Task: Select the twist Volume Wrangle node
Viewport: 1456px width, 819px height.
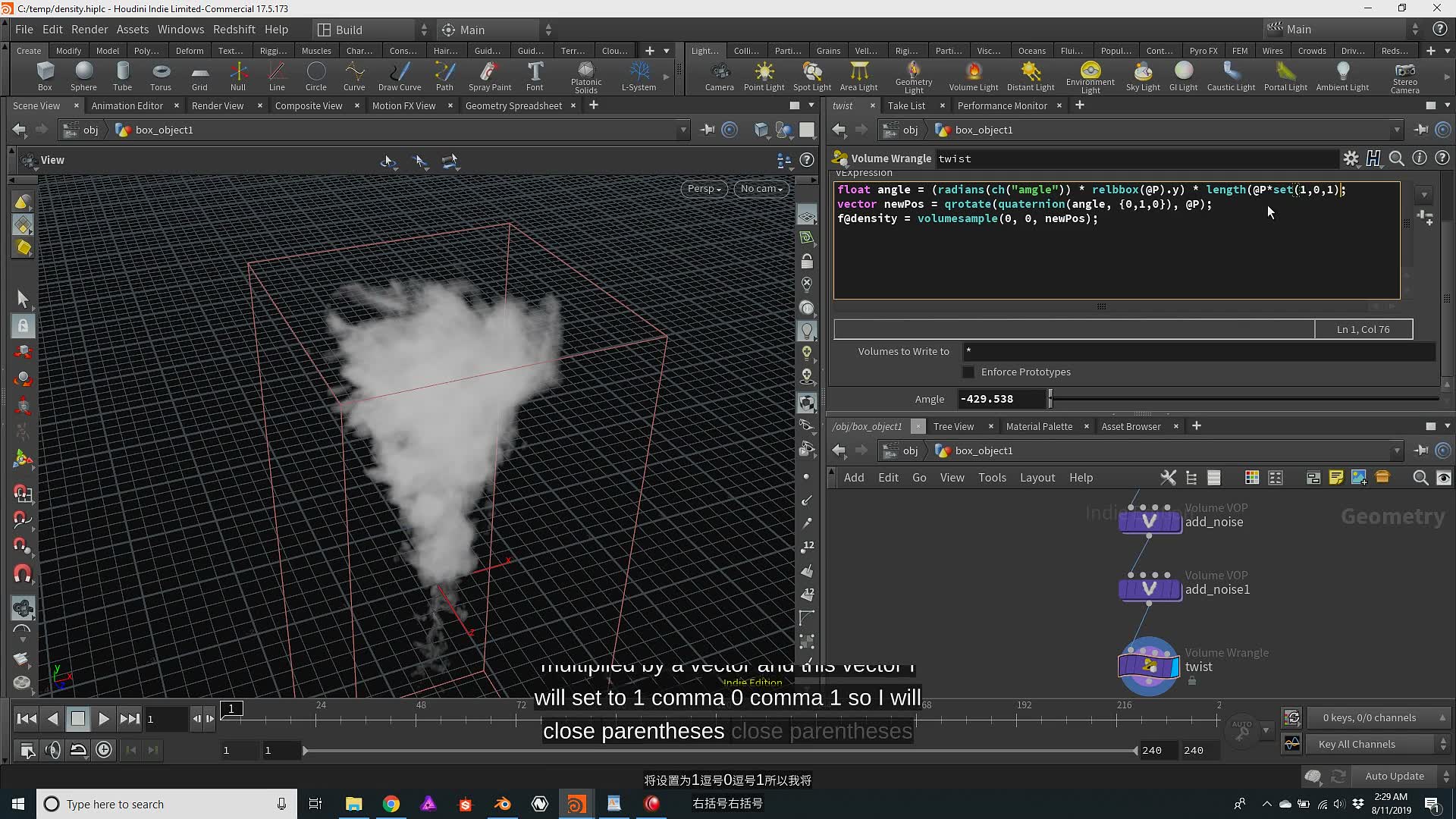Action: pyautogui.click(x=1148, y=666)
